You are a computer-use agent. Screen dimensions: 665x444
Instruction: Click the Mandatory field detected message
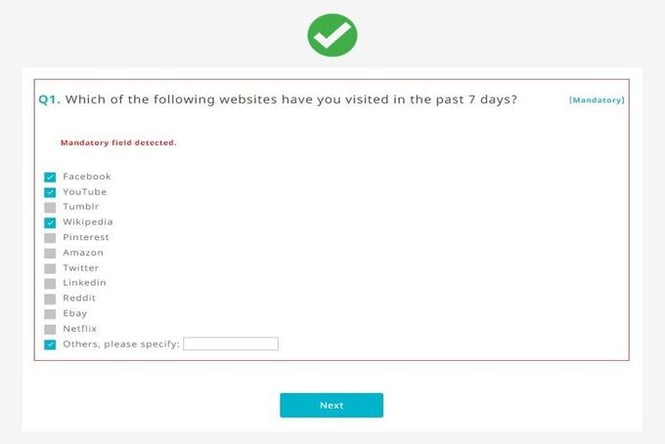[x=118, y=142]
